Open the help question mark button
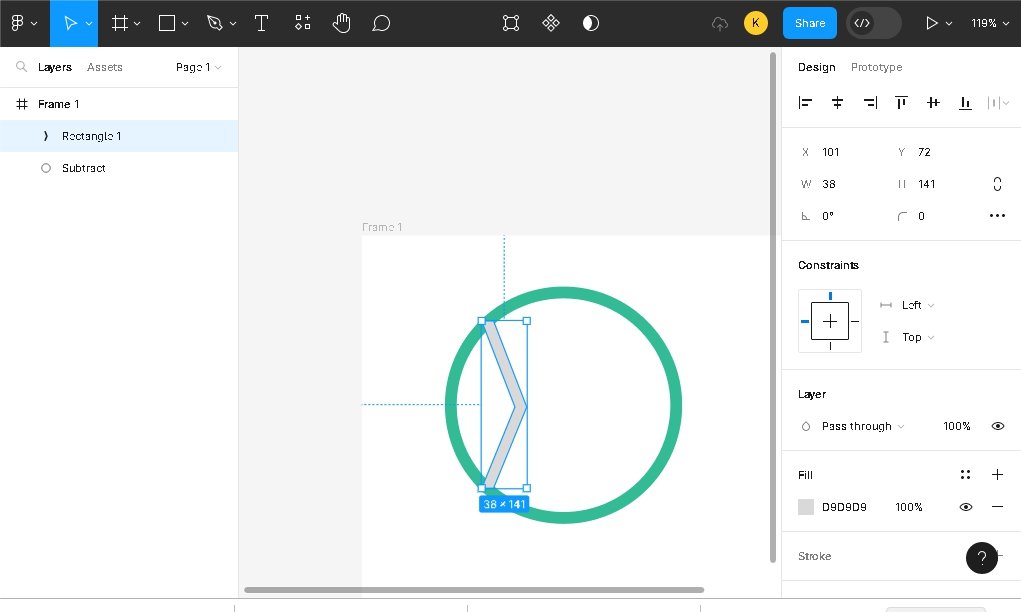The height and width of the screenshot is (612, 1021). point(982,558)
